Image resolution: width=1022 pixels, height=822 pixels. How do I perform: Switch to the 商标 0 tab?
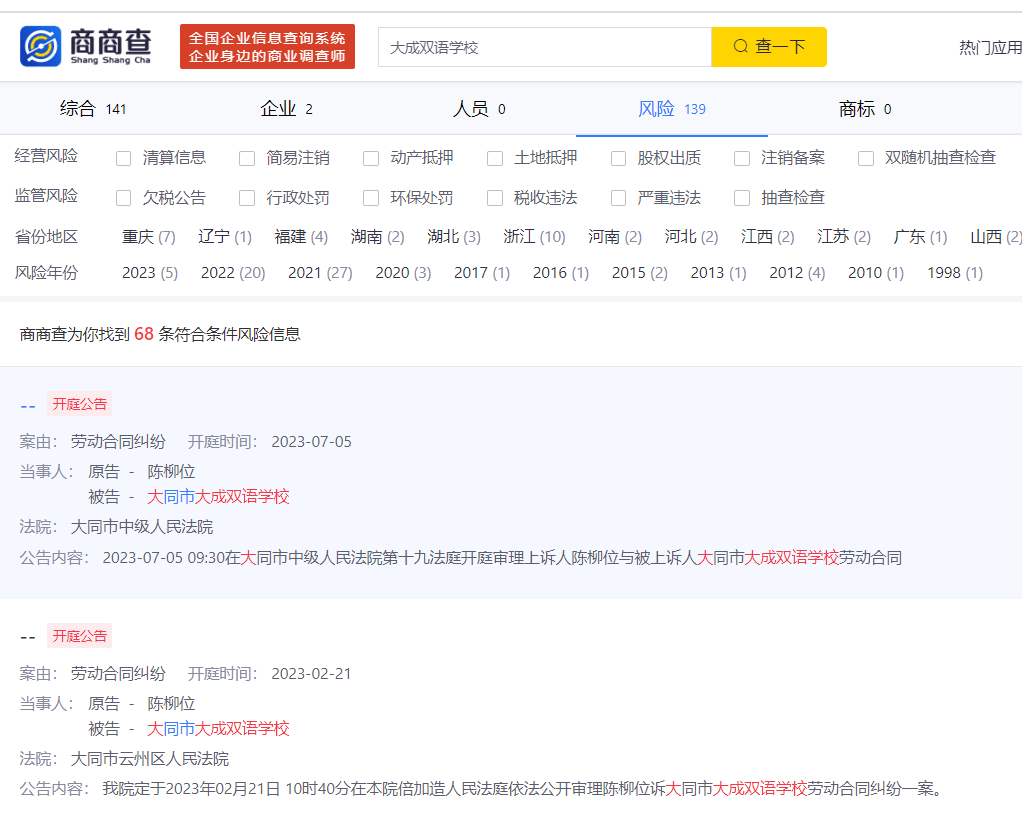pos(865,109)
